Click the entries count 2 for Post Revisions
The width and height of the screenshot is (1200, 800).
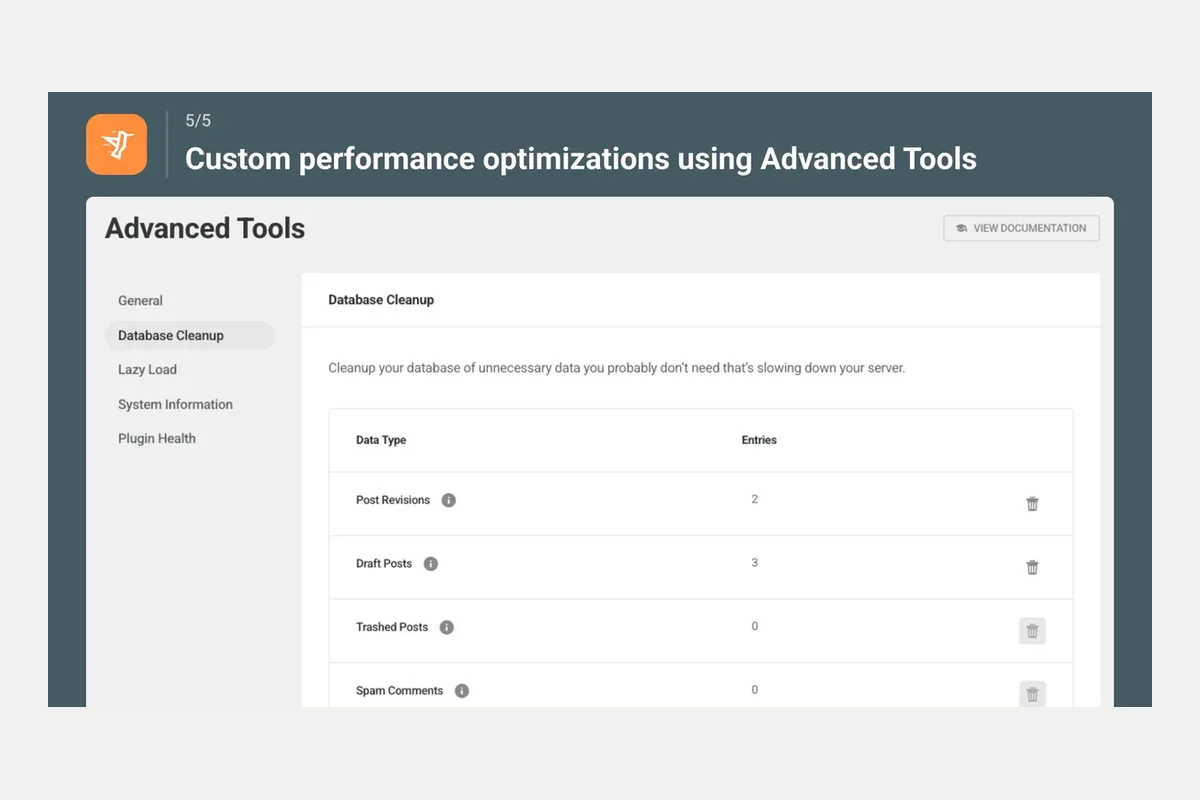point(755,499)
